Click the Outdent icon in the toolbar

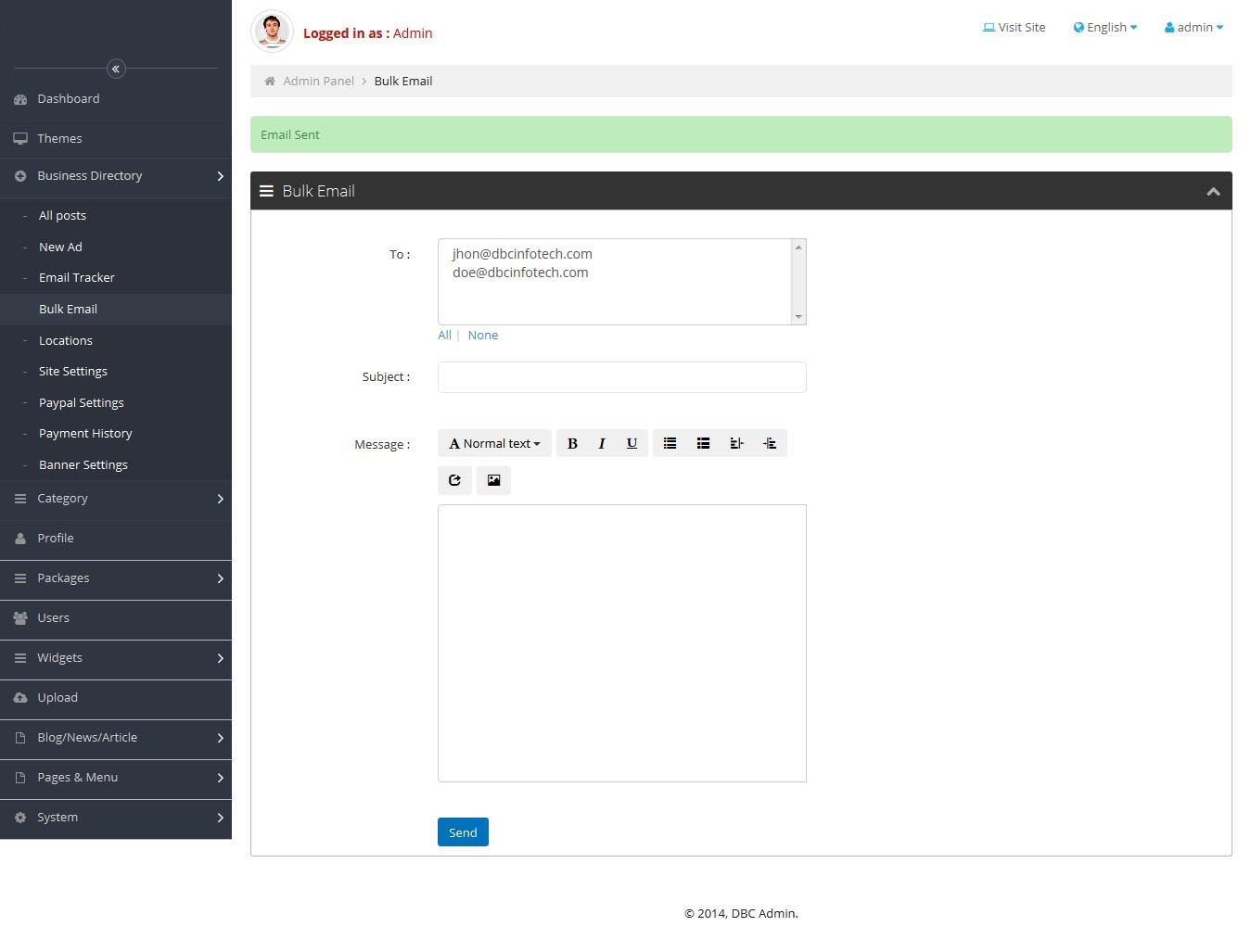[x=736, y=443]
